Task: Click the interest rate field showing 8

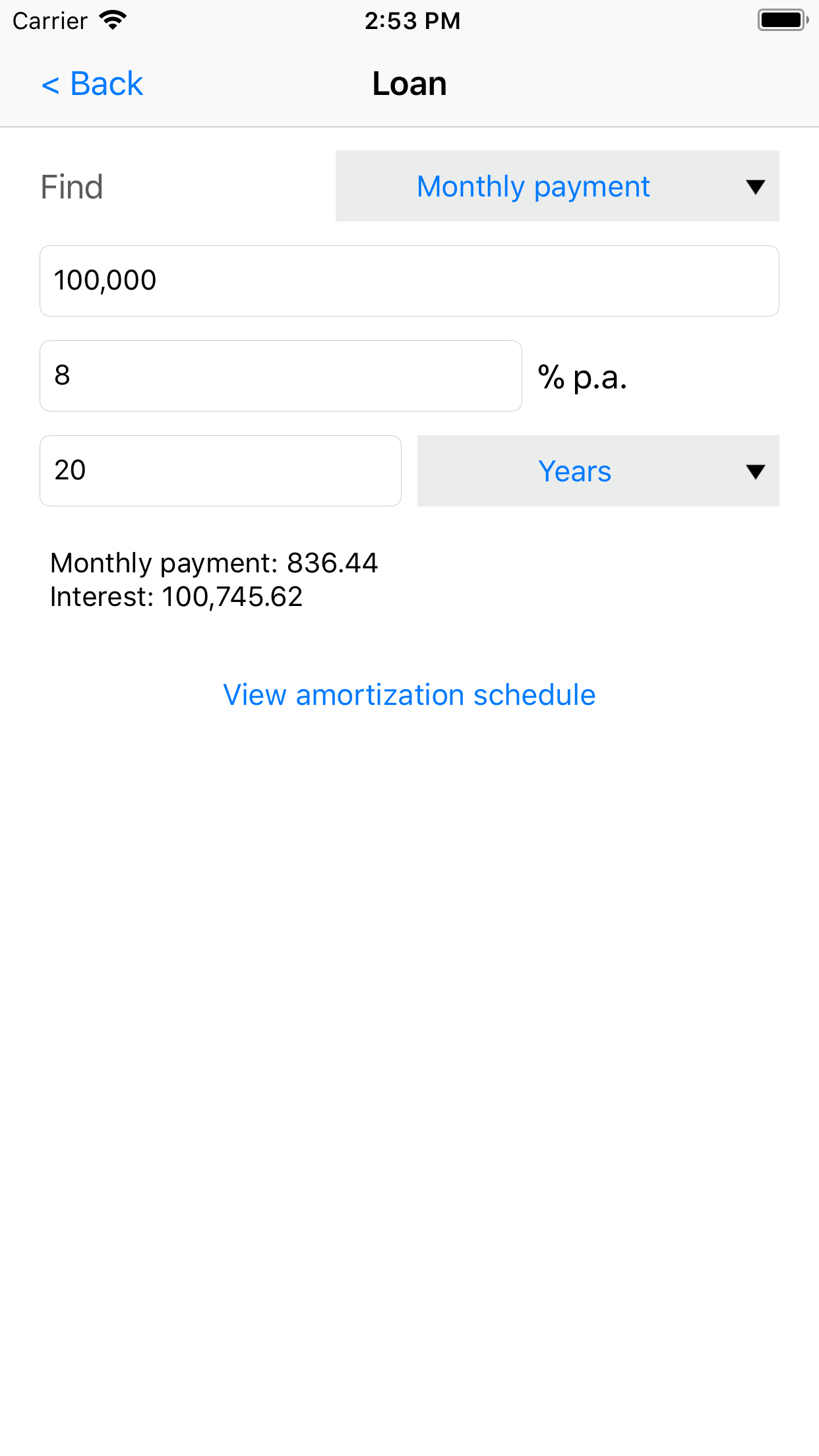Action: (280, 375)
